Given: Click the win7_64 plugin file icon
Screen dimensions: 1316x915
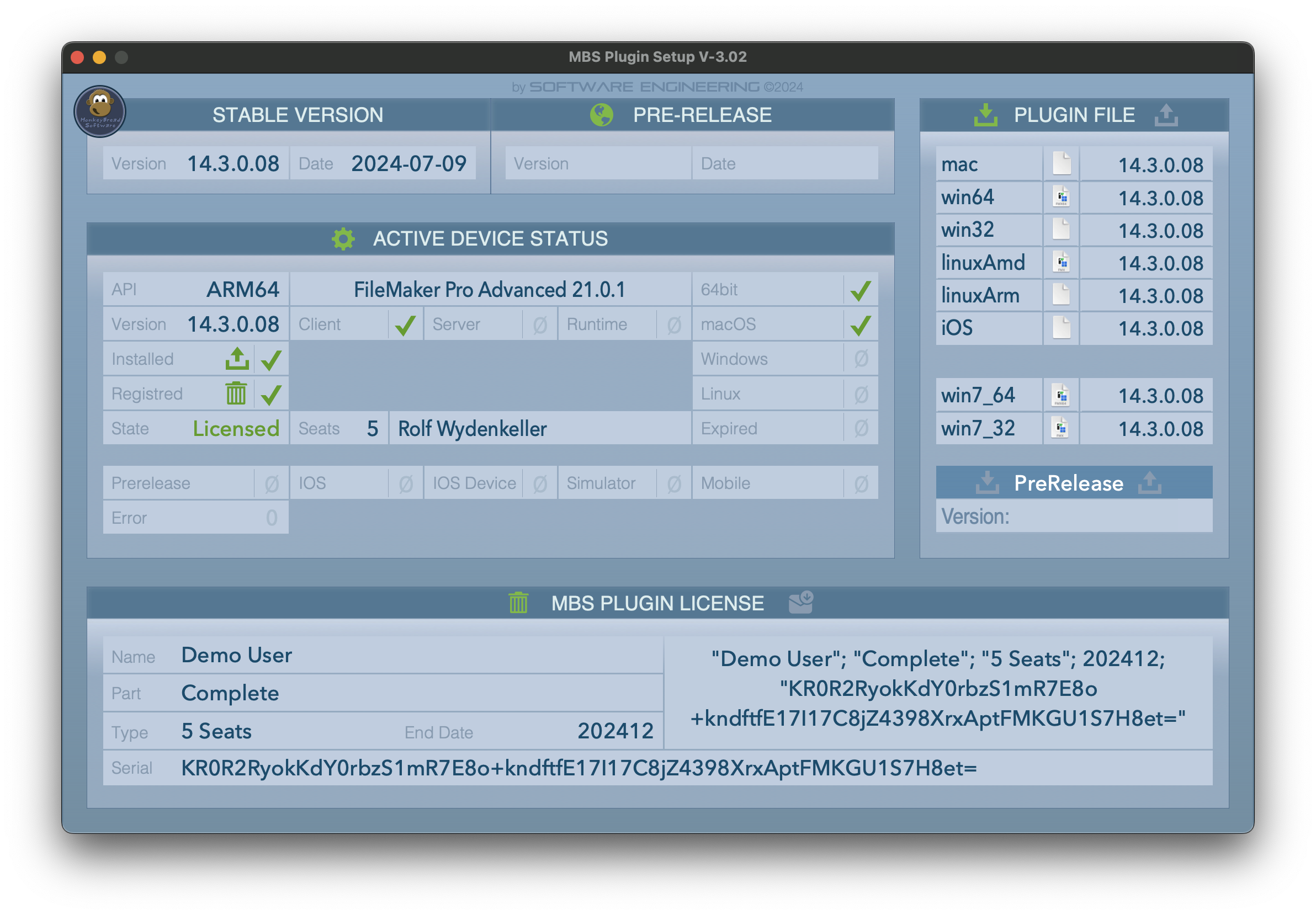Looking at the screenshot, I should [x=1061, y=395].
